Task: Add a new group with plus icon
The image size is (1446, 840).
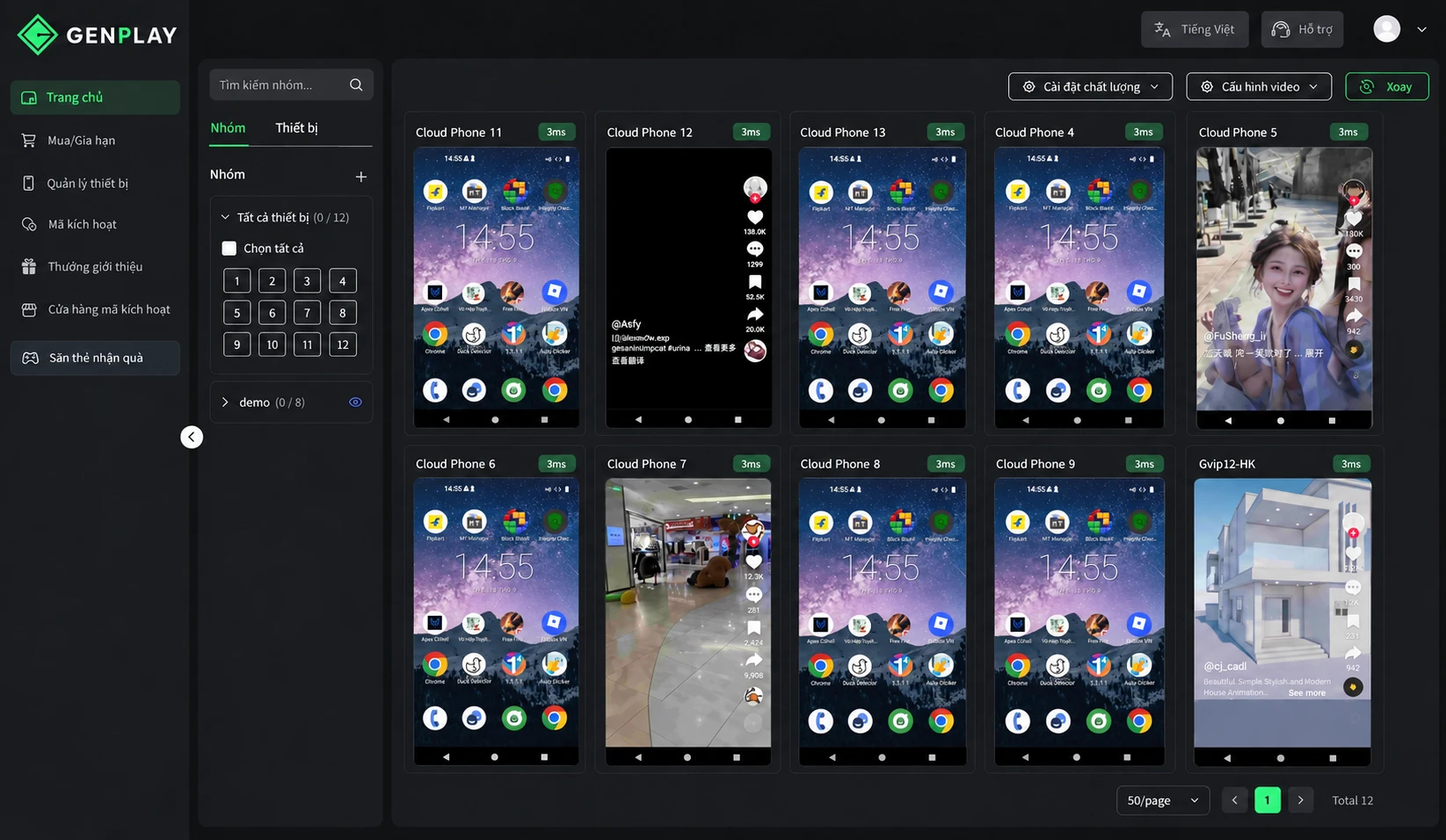Action: tap(361, 177)
